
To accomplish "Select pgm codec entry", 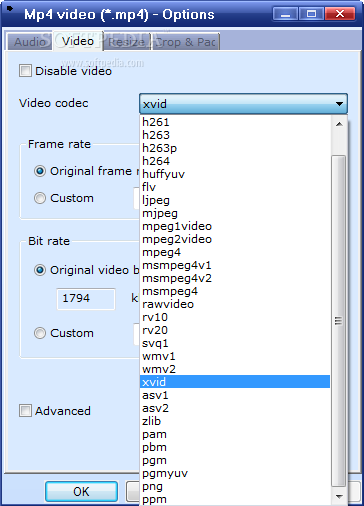I will [x=235, y=460].
